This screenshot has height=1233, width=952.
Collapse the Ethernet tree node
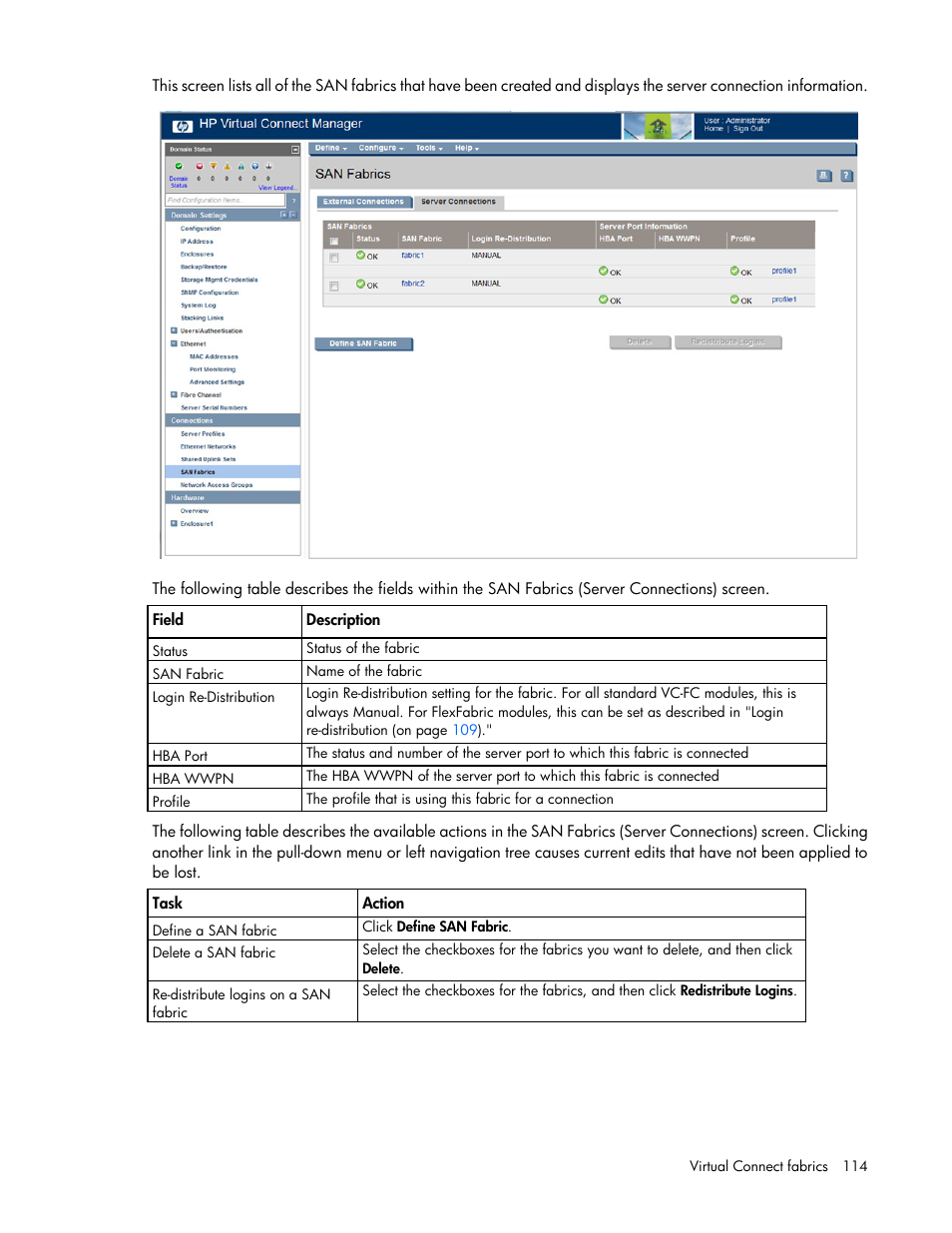(174, 343)
